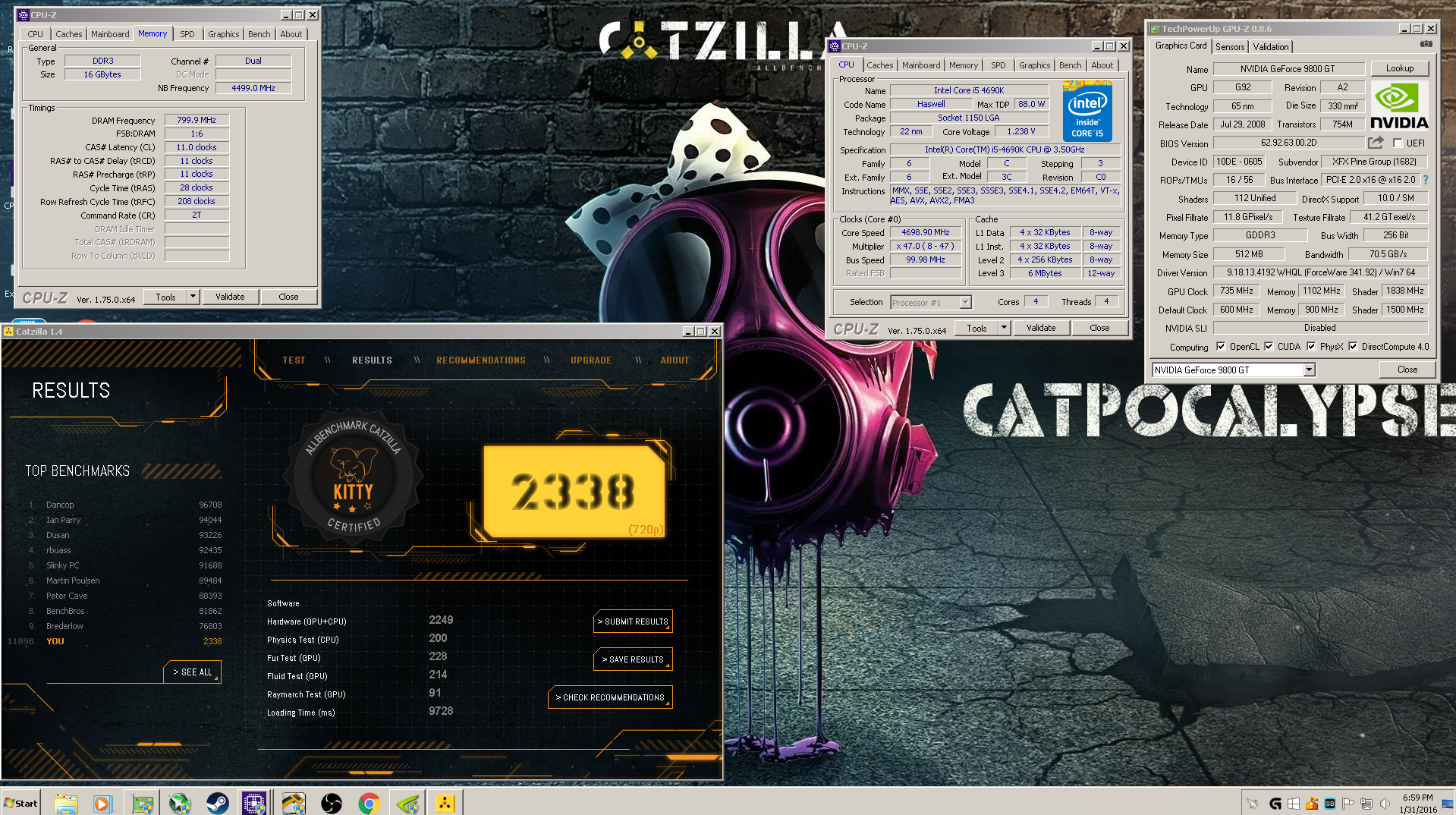Image resolution: width=1456 pixels, height=815 pixels.
Task: Toggle the DirectCompute 4.0 checkbox
Action: tap(1353, 347)
